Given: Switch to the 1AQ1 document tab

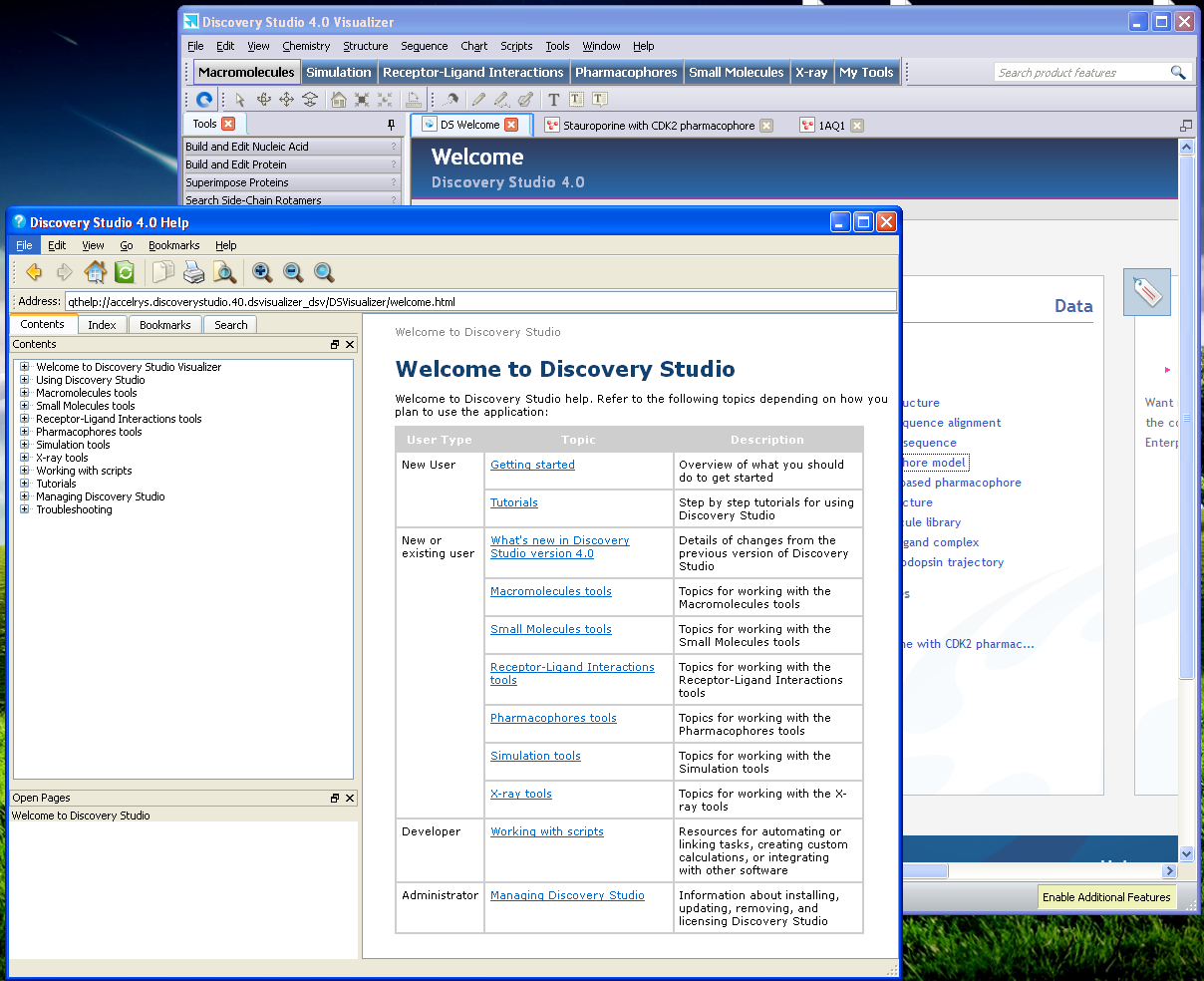Looking at the screenshot, I should [x=831, y=126].
